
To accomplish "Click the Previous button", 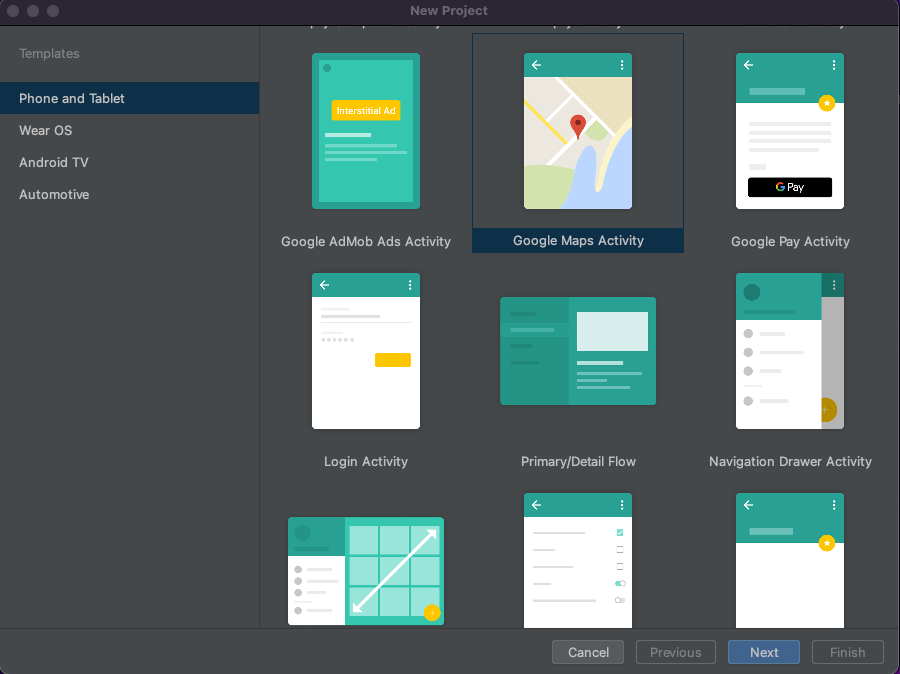I will click(675, 652).
